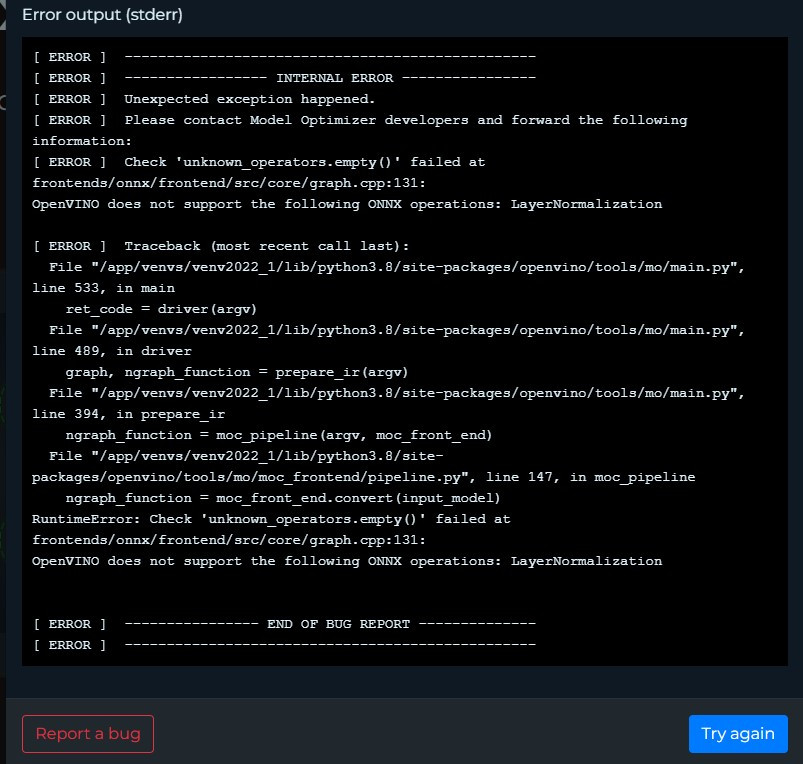Click the 'END OF BUG REPORT' line

tap(338, 624)
